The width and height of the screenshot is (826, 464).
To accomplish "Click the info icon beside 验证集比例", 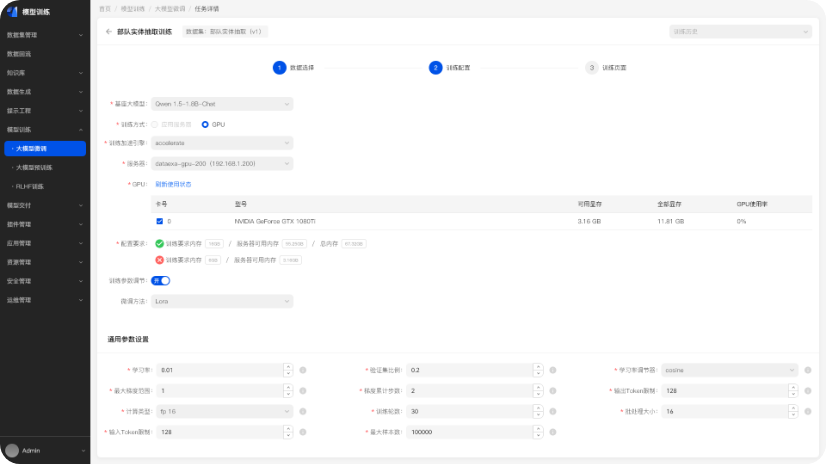I will coord(551,369).
